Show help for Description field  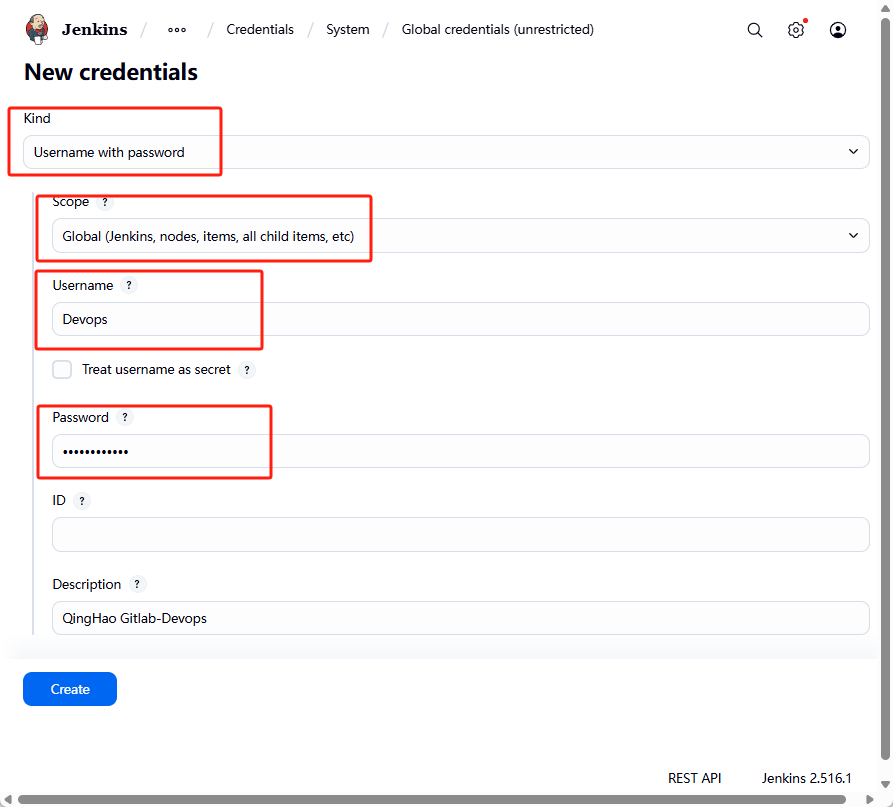point(137,585)
